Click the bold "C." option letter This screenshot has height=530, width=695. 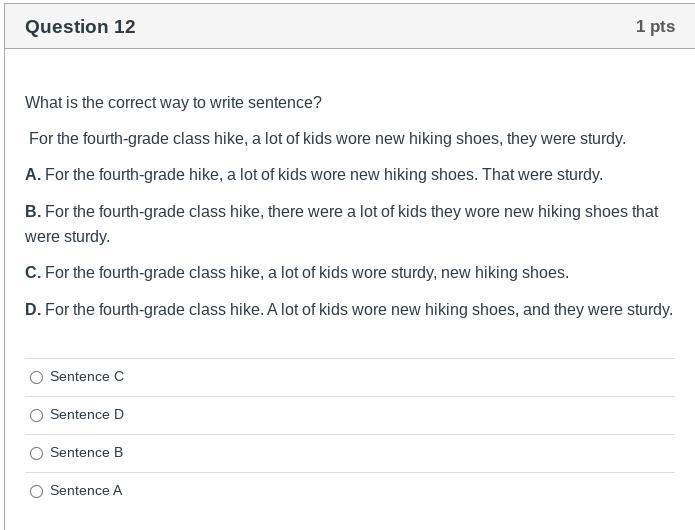point(33,273)
